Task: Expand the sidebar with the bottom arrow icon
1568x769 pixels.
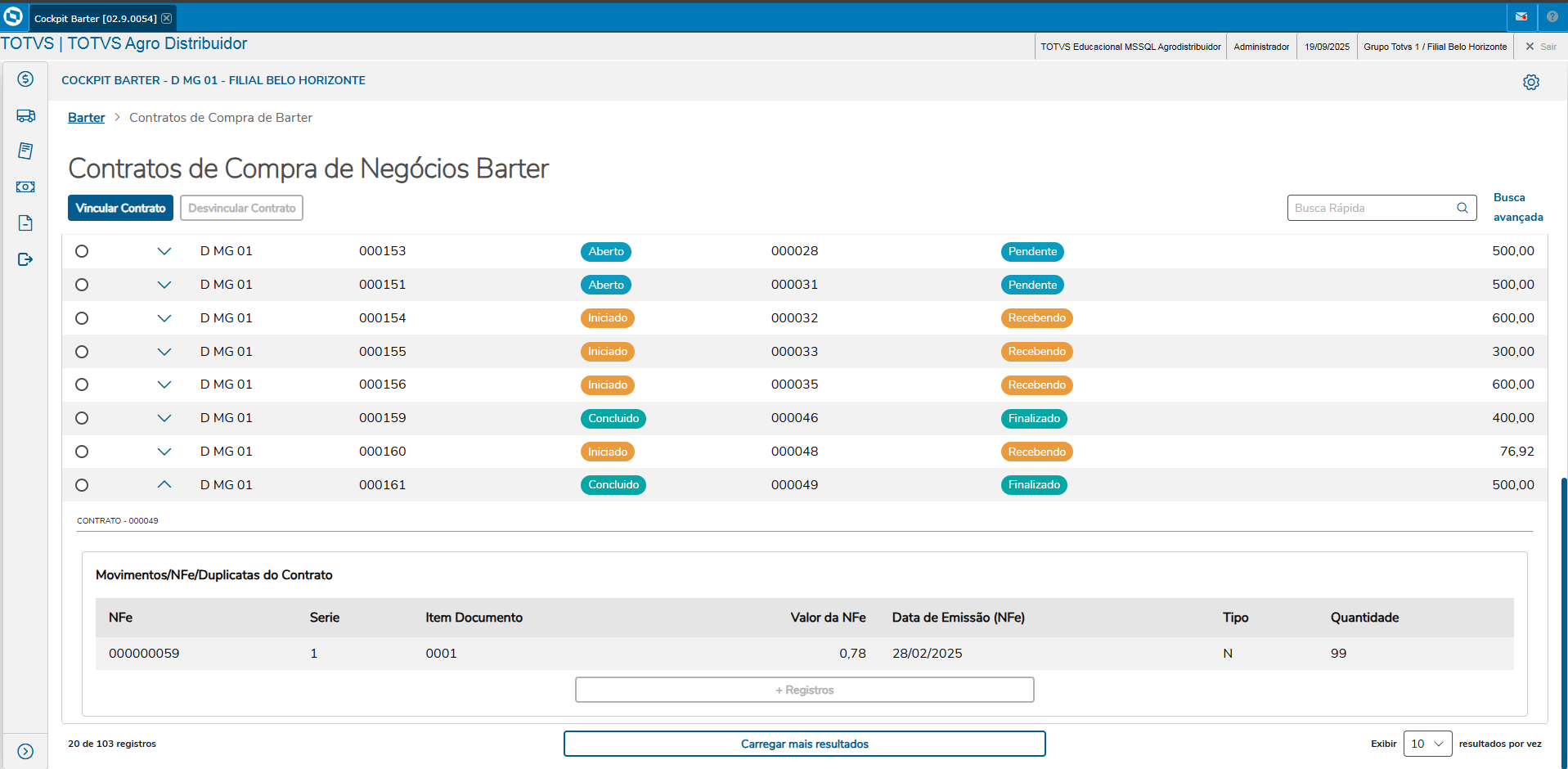Action: pos(25,751)
